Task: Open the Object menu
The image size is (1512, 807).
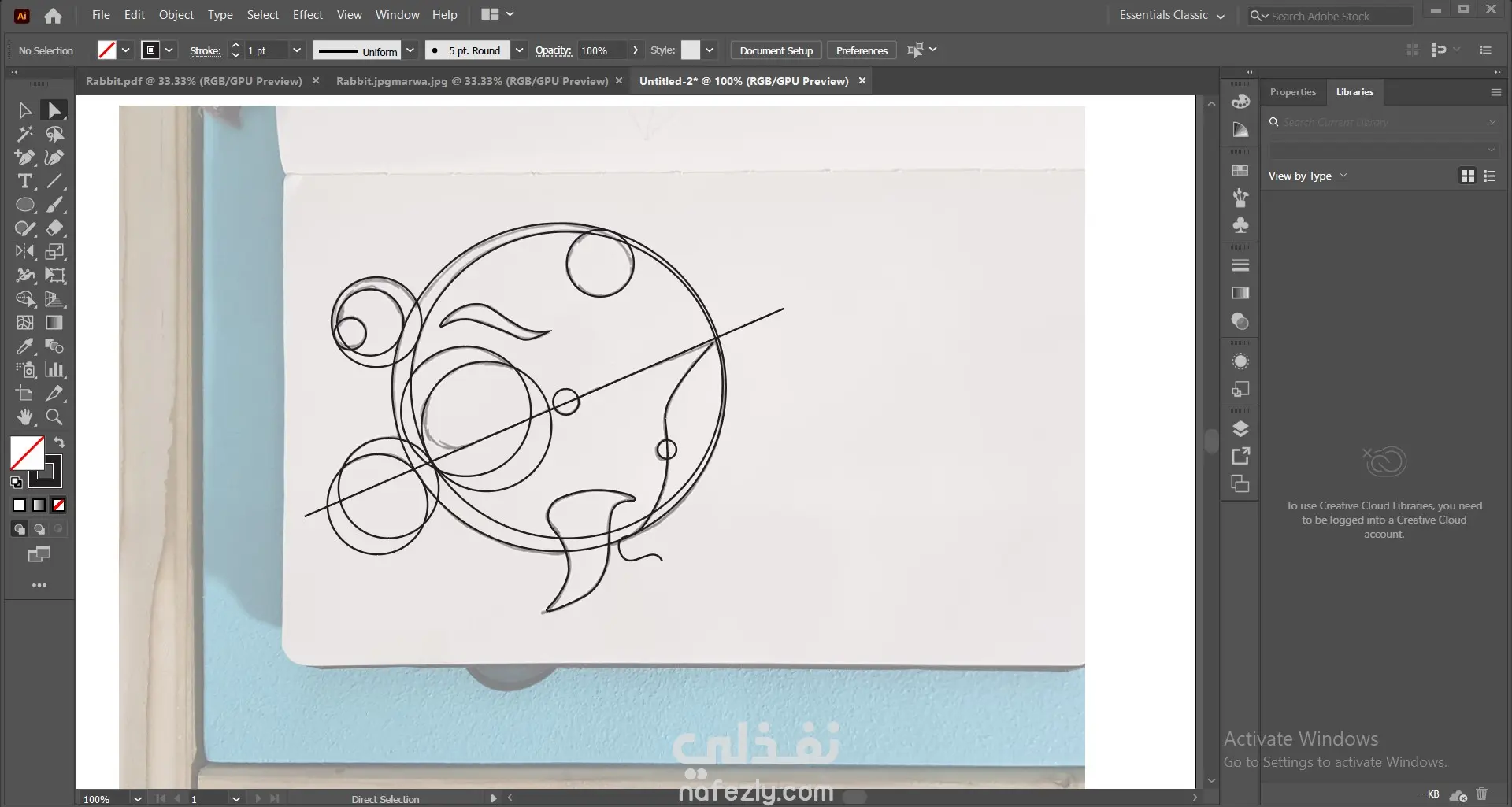Action: tap(176, 15)
